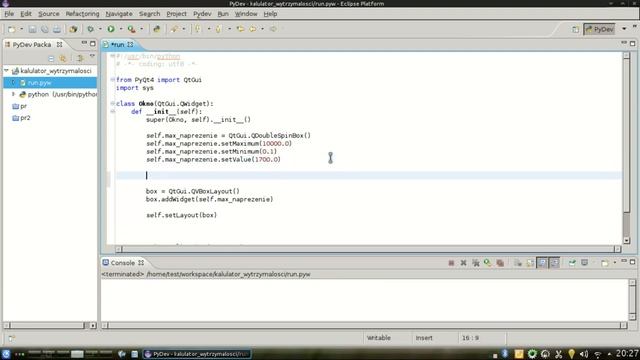Viewport: 640px width, 360px height.
Task: Click the Console relaunch green icon
Action: [x=487, y=263]
